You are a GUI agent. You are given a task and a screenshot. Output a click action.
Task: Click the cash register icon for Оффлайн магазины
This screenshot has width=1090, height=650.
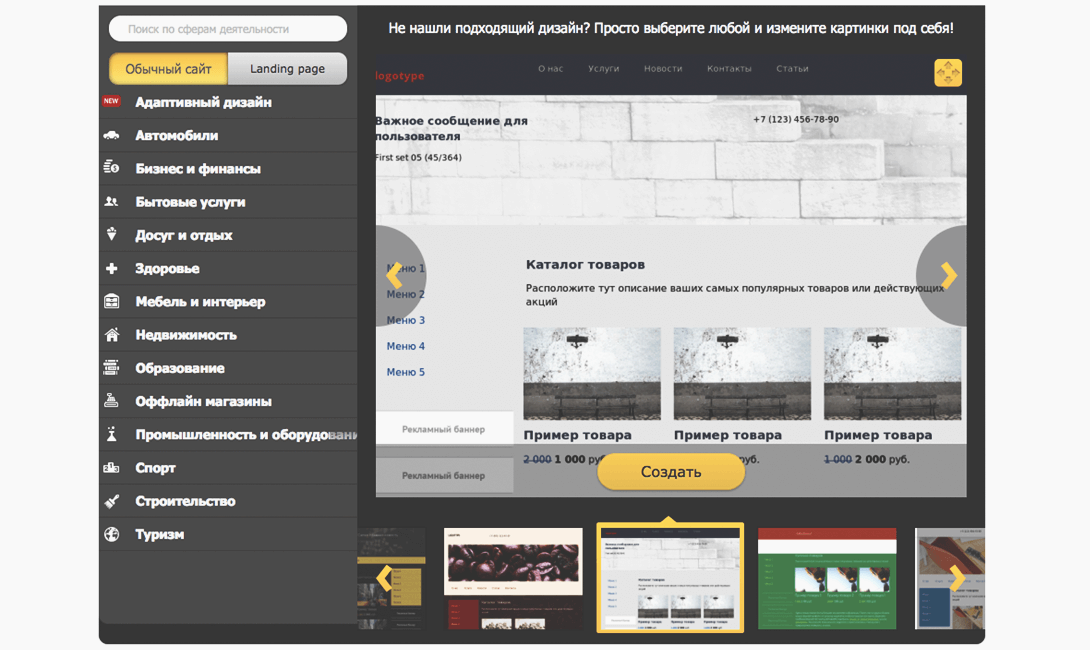coord(111,400)
